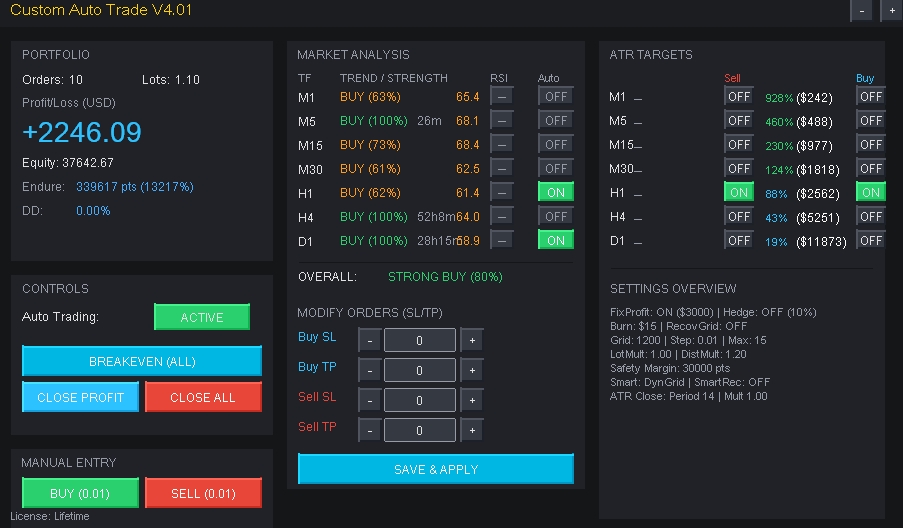Turn off D1 Auto toggle in Market Analysis

click(556, 240)
